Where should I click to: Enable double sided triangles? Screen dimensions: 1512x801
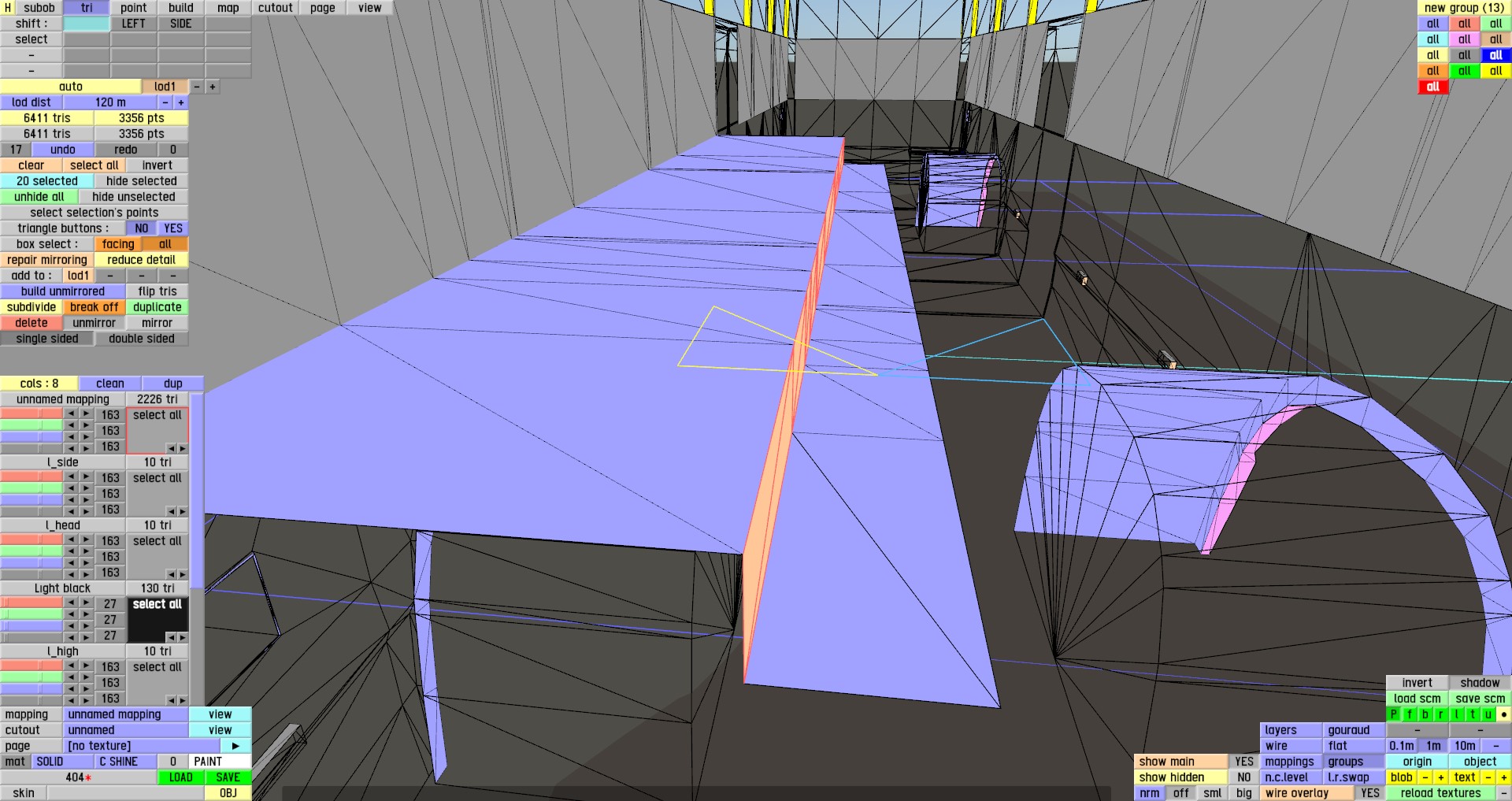tap(142, 339)
